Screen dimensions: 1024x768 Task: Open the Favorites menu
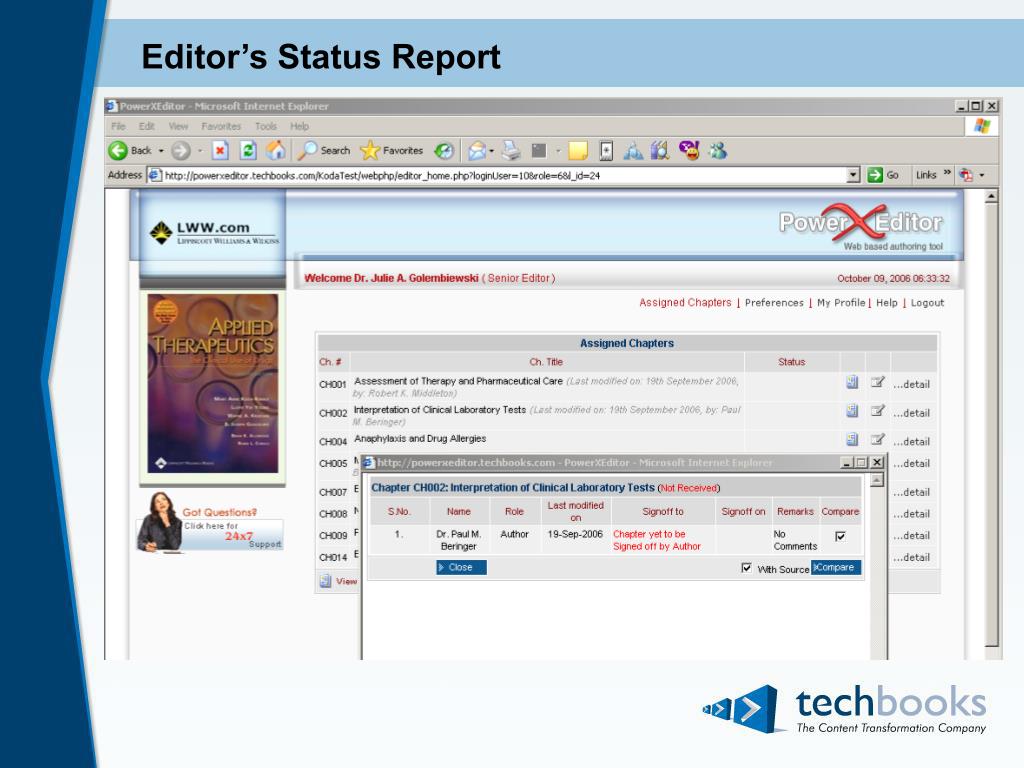pyautogui.click(x=221, y=126)
